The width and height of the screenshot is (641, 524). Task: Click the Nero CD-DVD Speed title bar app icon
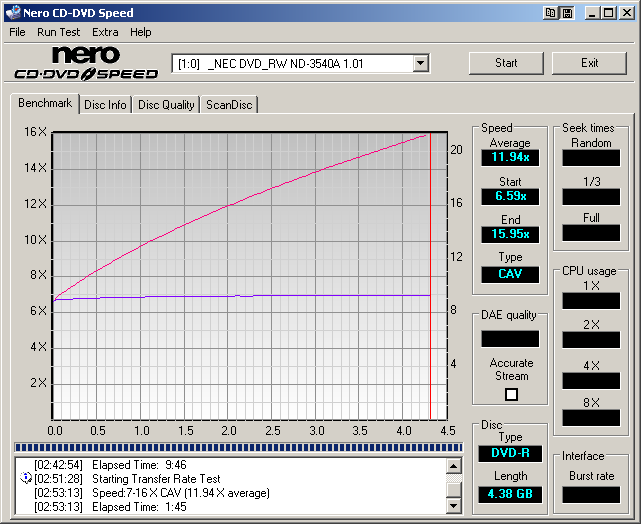pos(13,12)
